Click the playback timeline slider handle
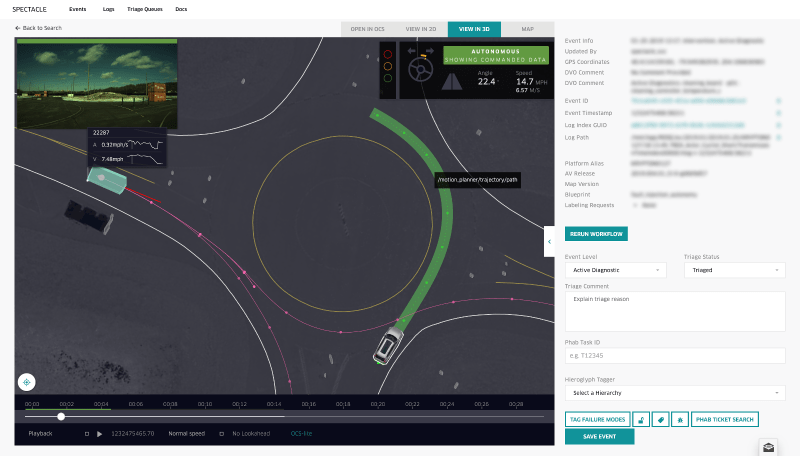Screen dimensions: 800x456 tap(61, 416)
